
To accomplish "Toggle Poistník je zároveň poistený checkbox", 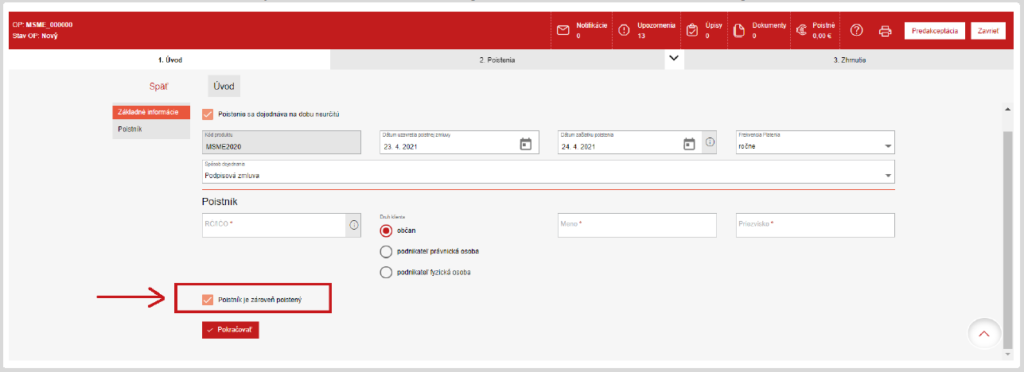I will click(x=208, y=300).
